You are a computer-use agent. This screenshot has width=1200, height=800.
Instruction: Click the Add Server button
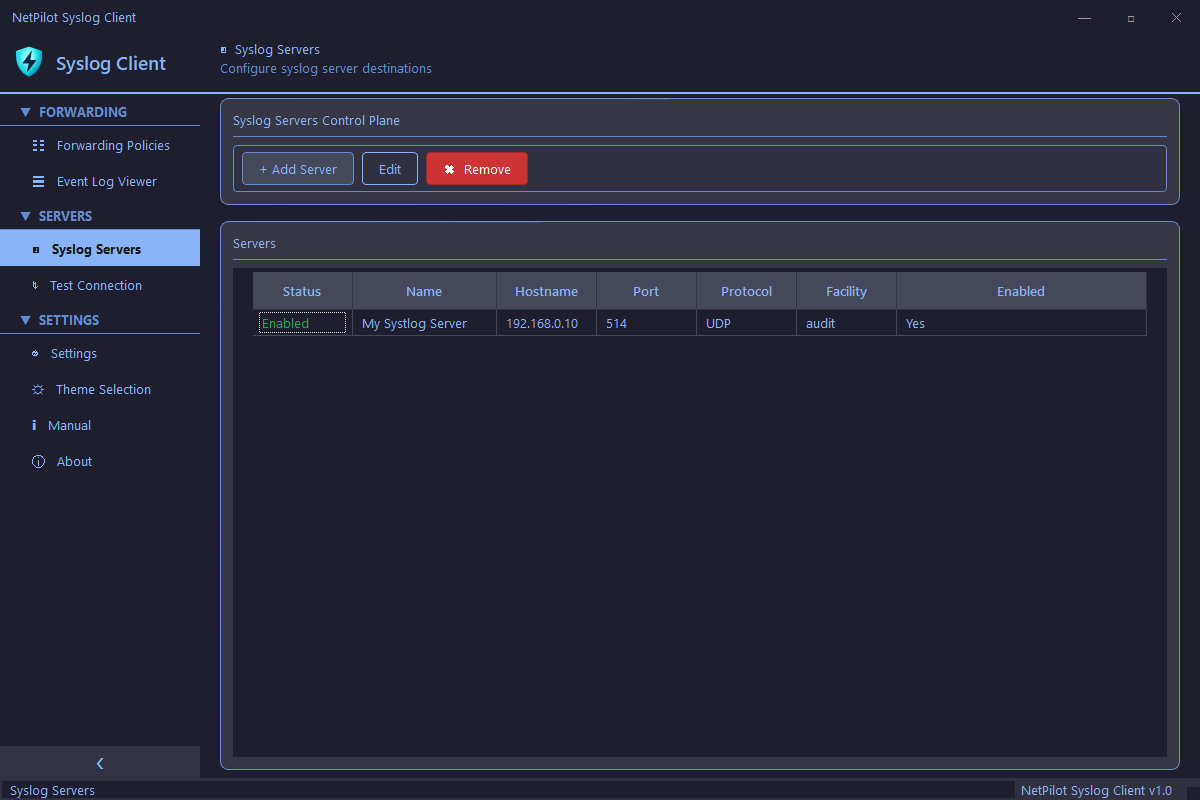coord(297,168)
